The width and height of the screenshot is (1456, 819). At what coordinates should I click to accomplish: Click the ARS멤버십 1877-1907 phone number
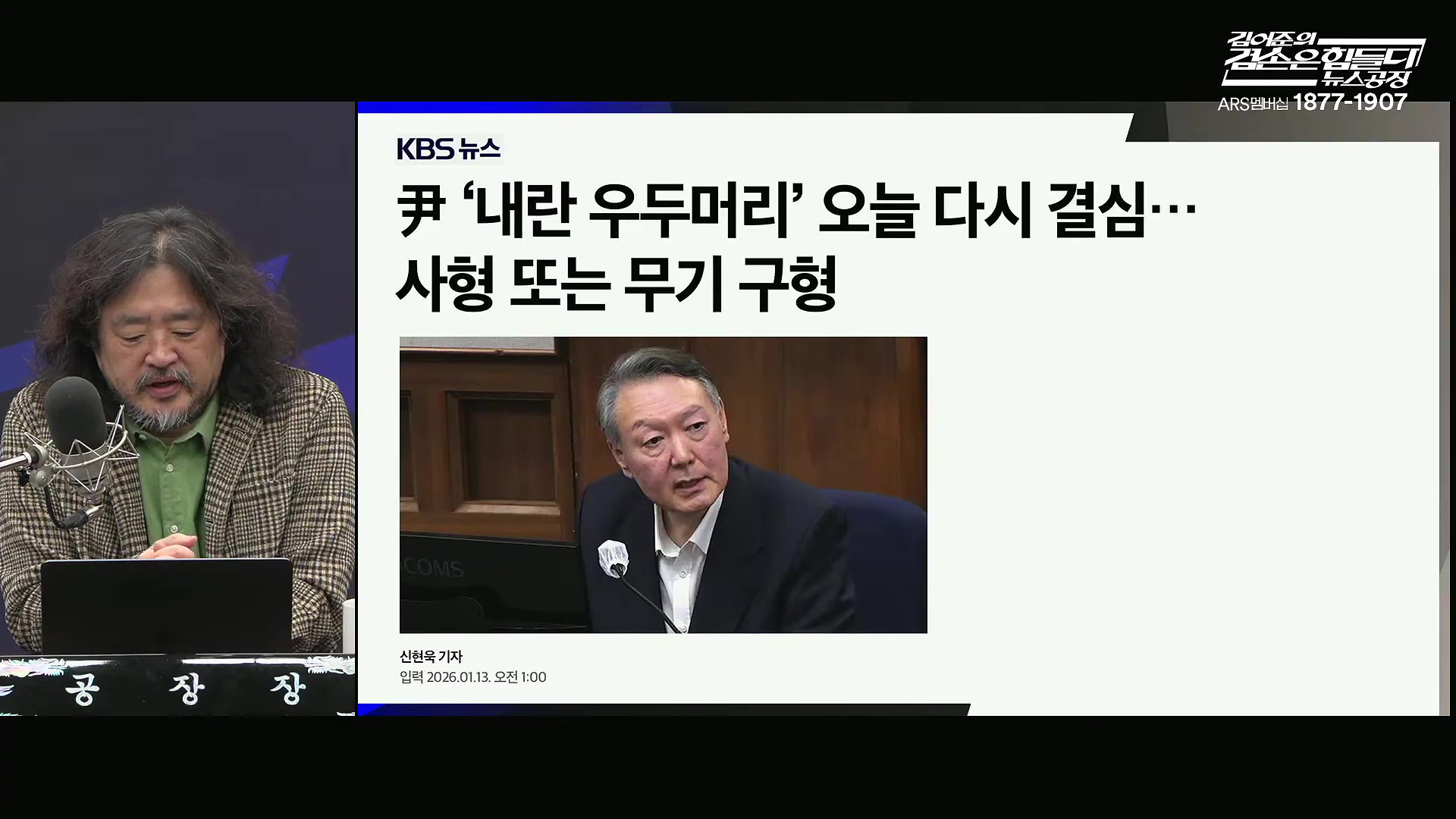pos(1350,102)
